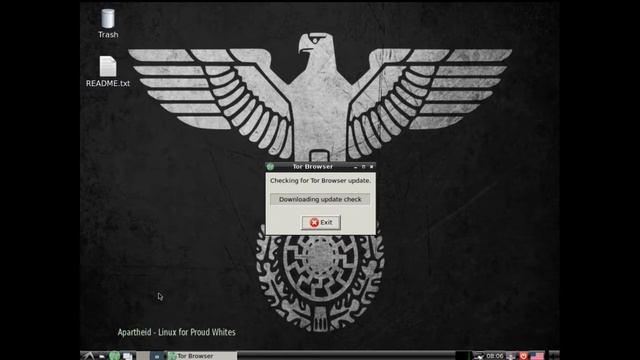Image resolution: width=640 pixels, height=360 pixels.
Task: Click the iconify-all-windows taskbar icon
Action: 128,356
